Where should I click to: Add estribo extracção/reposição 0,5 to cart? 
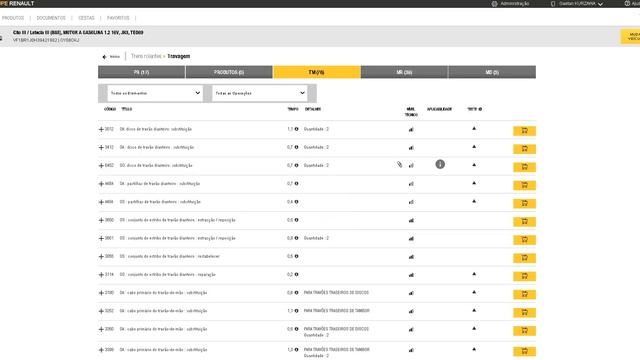click(524, 222)
